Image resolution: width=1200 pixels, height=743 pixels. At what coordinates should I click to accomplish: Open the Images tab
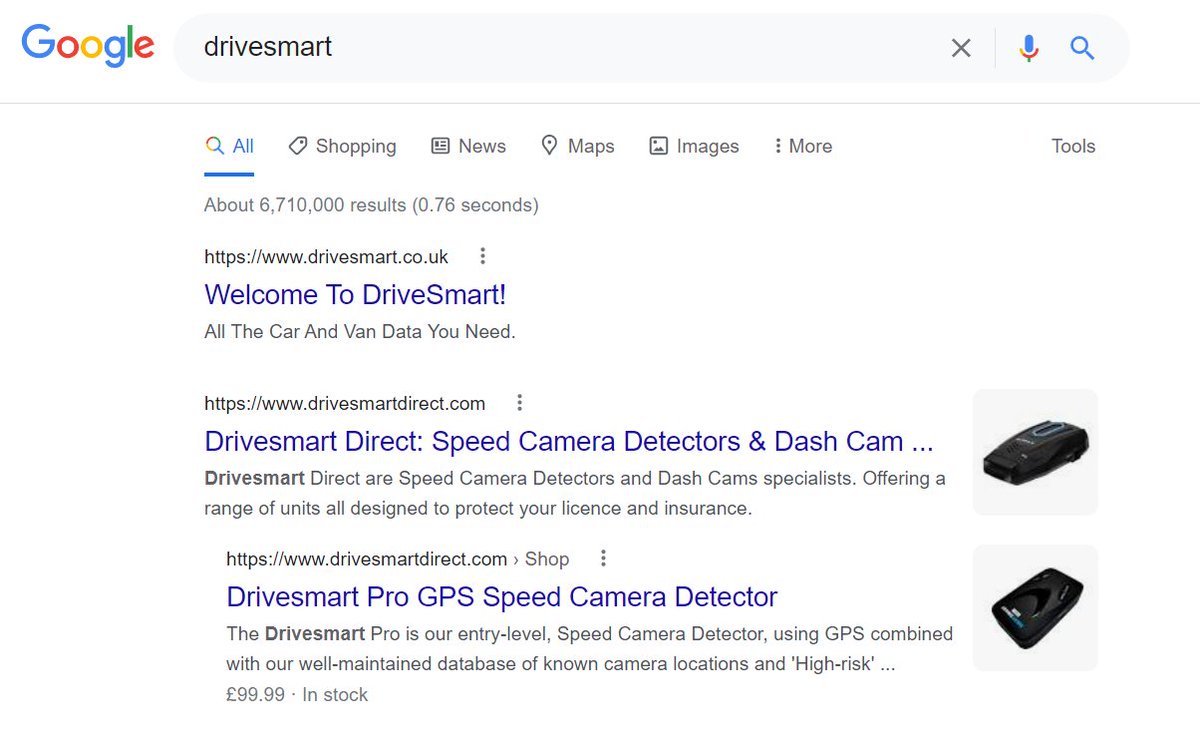[694, 146]
